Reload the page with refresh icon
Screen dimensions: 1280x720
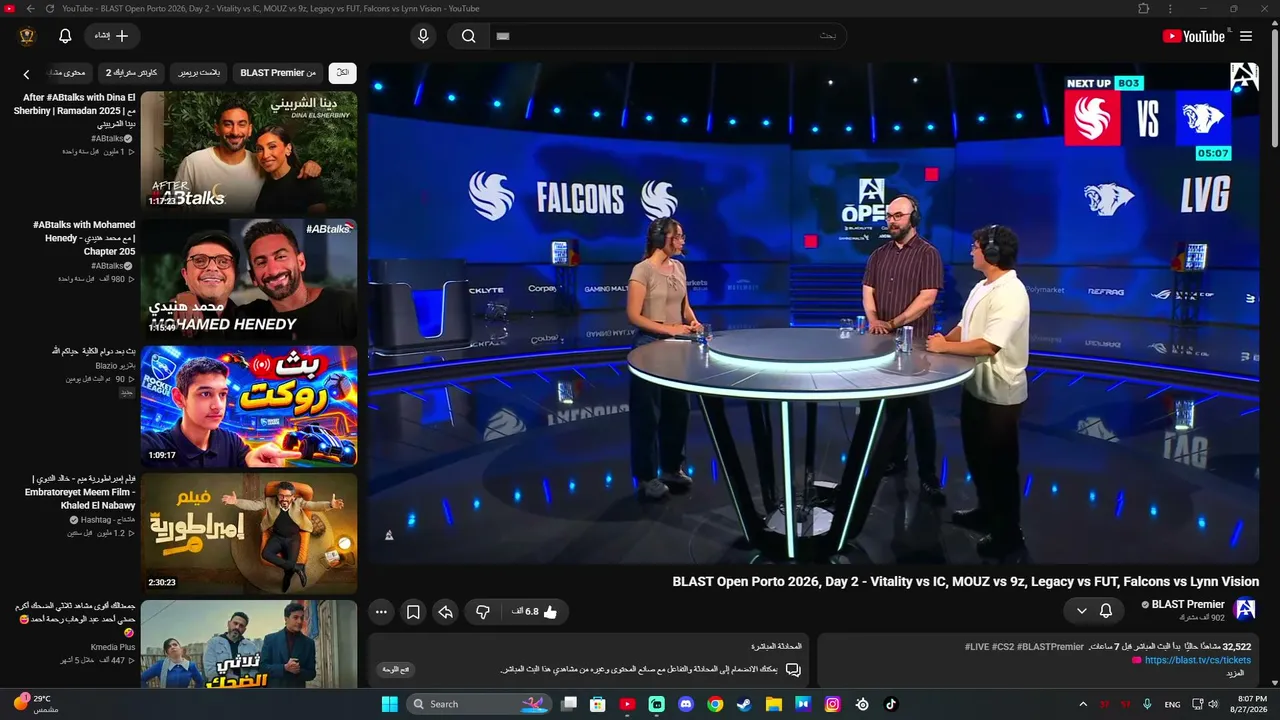click(x=50, y=9)
